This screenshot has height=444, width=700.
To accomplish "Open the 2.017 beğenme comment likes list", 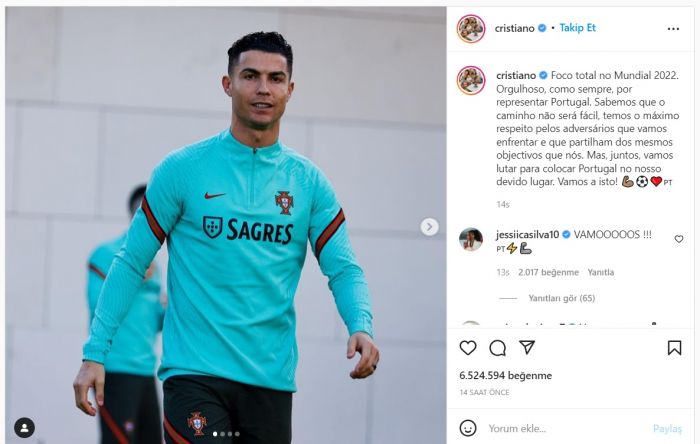I will [x=548, y=272].
